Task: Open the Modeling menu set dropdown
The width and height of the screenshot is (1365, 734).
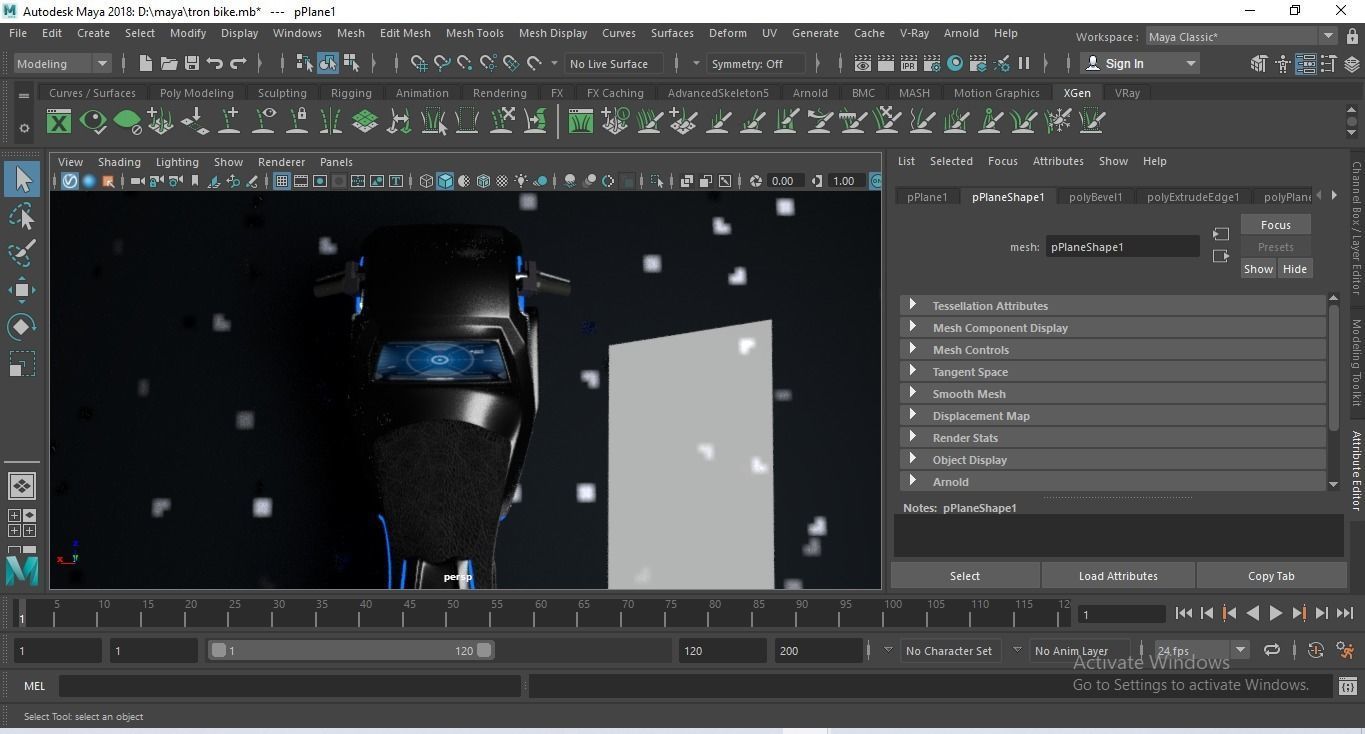Action: point(62,64)
